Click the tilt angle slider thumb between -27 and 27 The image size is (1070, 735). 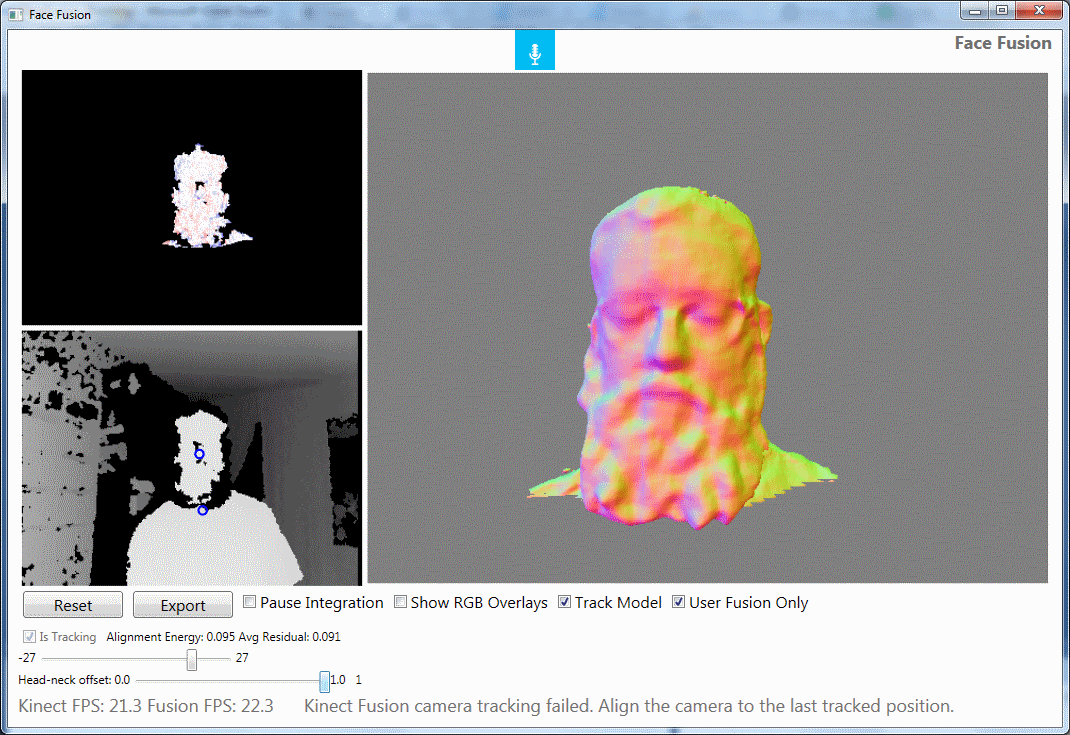click(x=192, y=659)
